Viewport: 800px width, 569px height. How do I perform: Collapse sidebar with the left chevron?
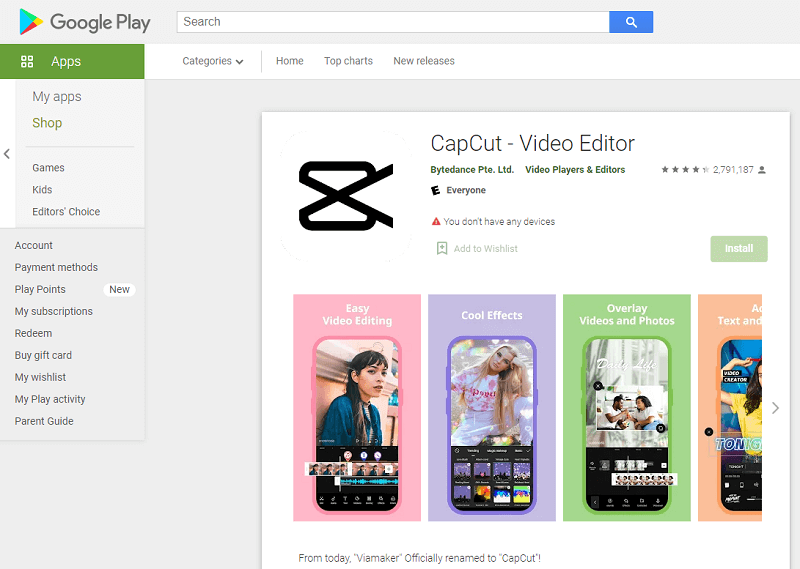(7, 154)
